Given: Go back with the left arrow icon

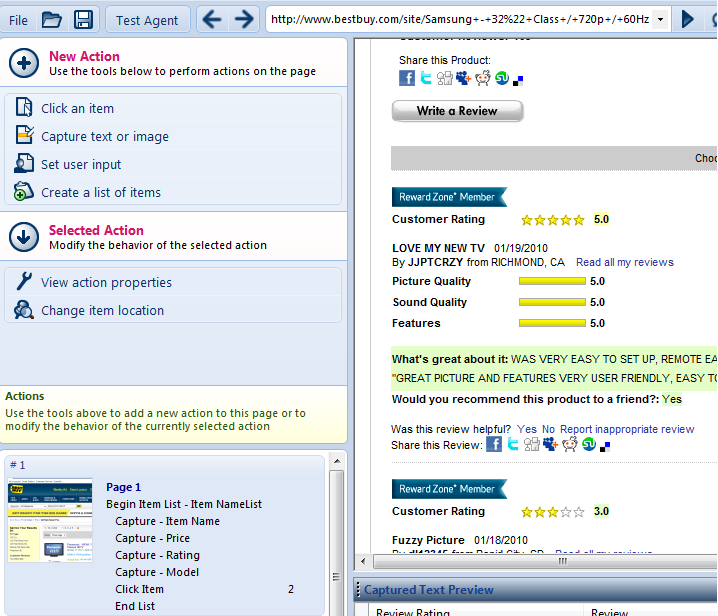Looking at the screenshot, I should tap(212, 19).
